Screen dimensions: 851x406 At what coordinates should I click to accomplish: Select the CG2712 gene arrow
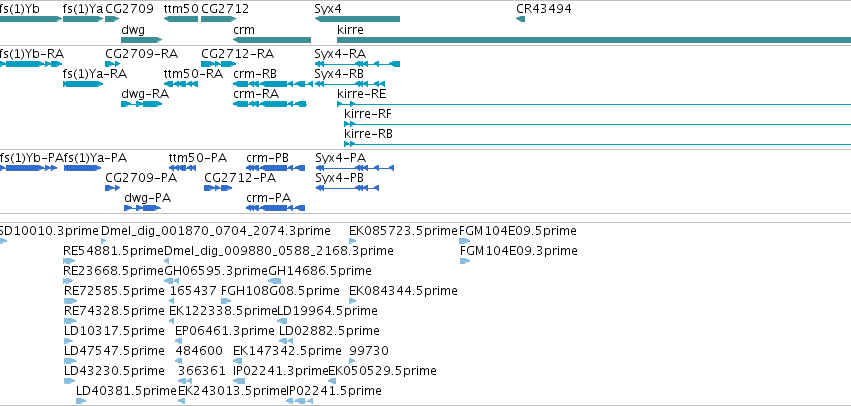pos(219,19)
